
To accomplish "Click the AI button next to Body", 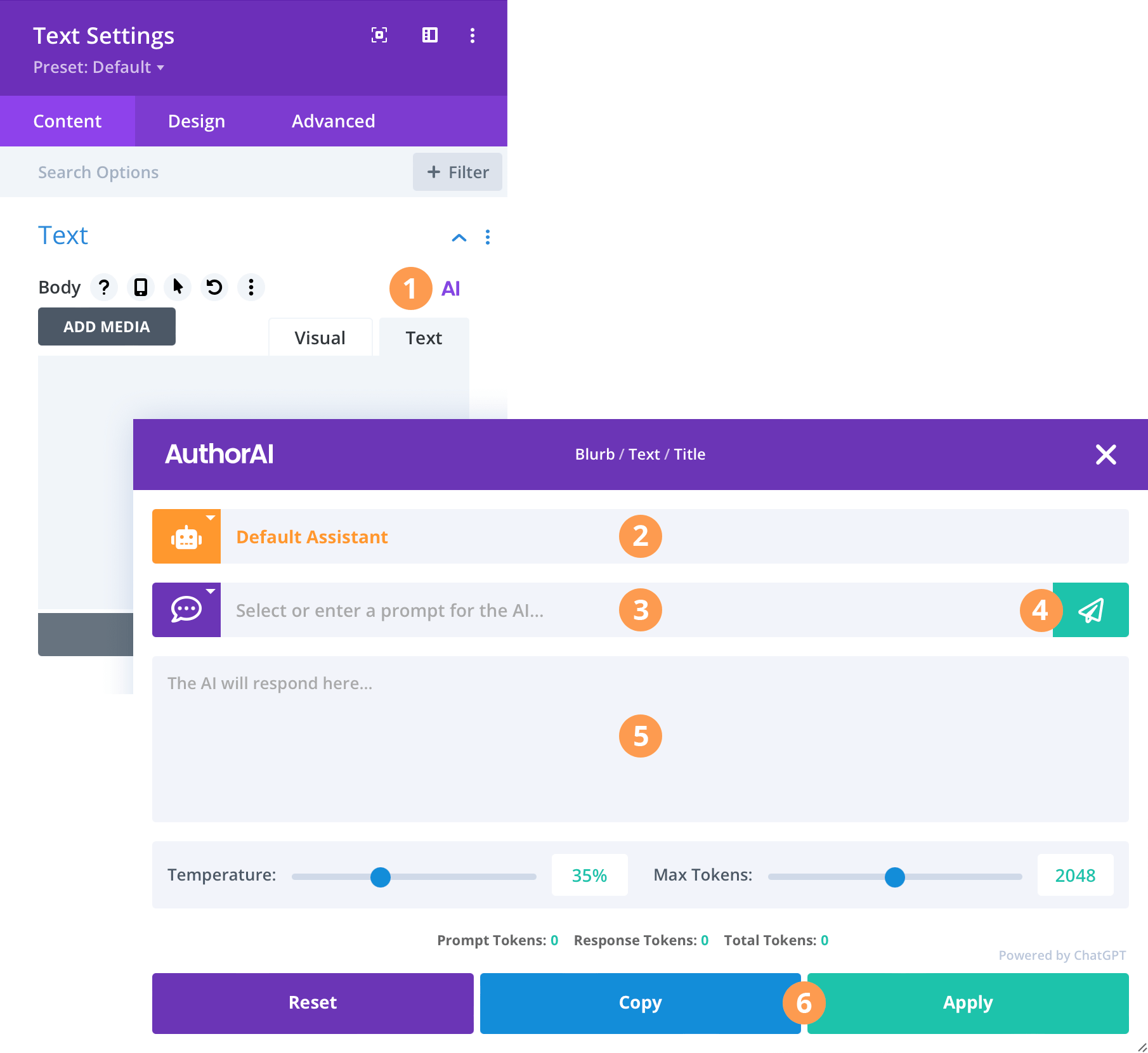I will tap(451, 289).
